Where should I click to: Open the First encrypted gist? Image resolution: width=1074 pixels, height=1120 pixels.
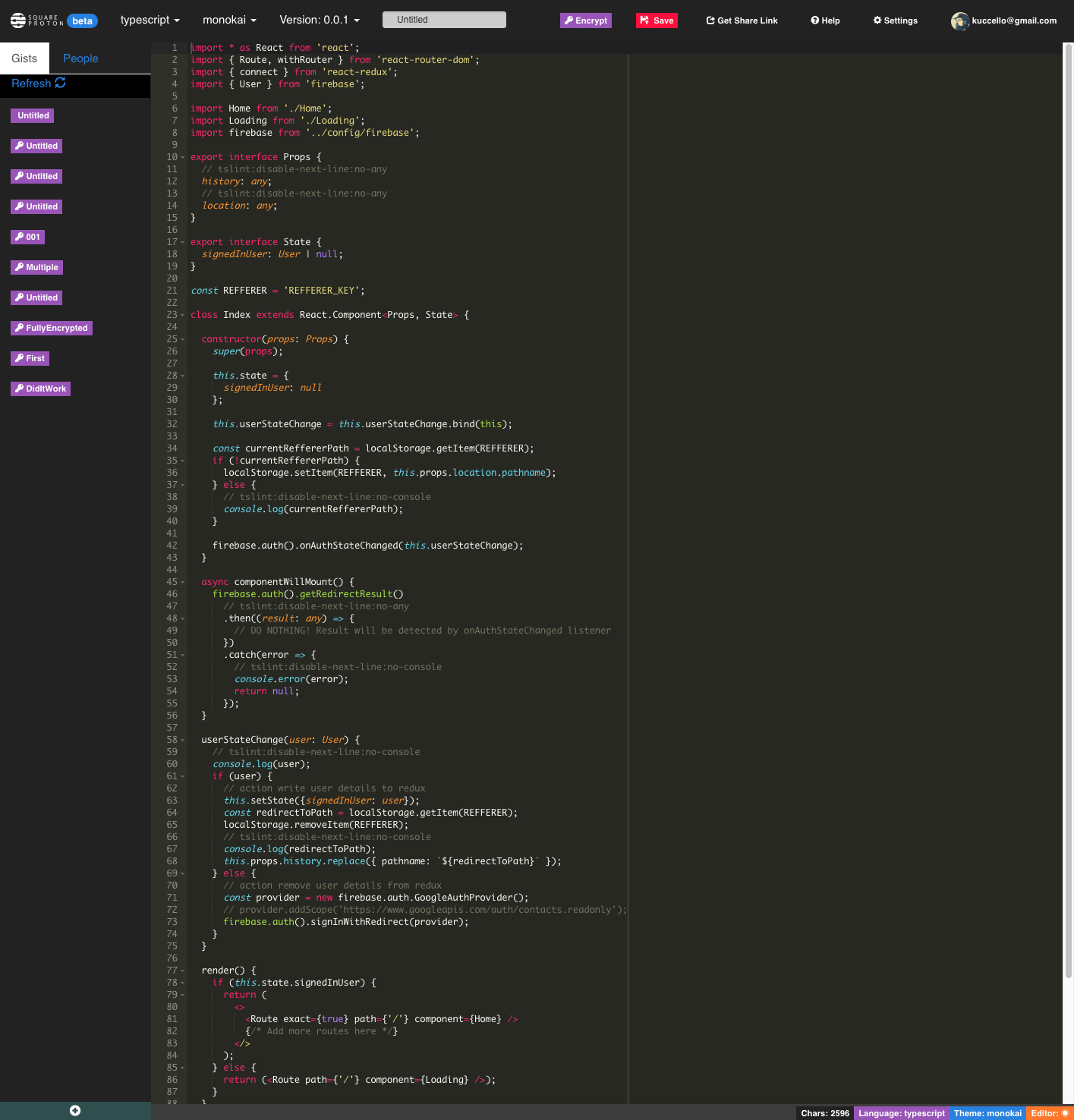tap(30, 358)
